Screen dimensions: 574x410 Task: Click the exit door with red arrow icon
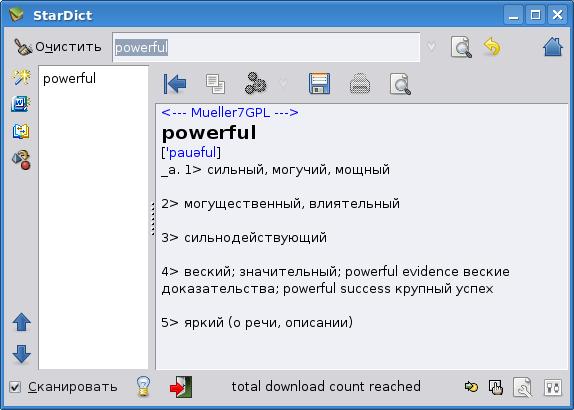[181, 387]
